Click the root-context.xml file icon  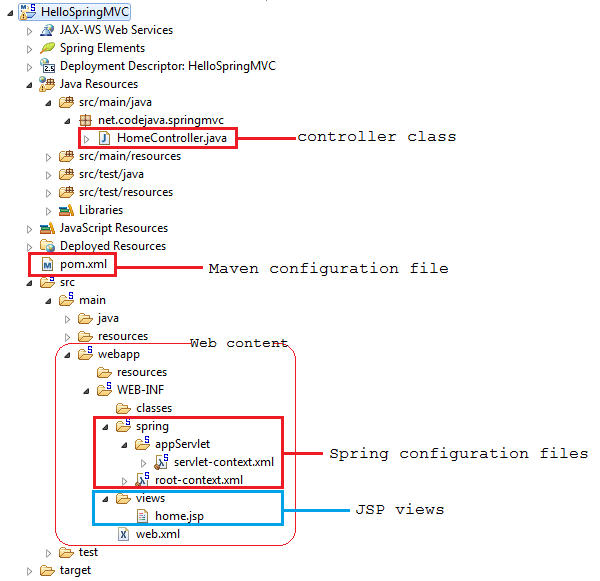click(x=142, y=480)
